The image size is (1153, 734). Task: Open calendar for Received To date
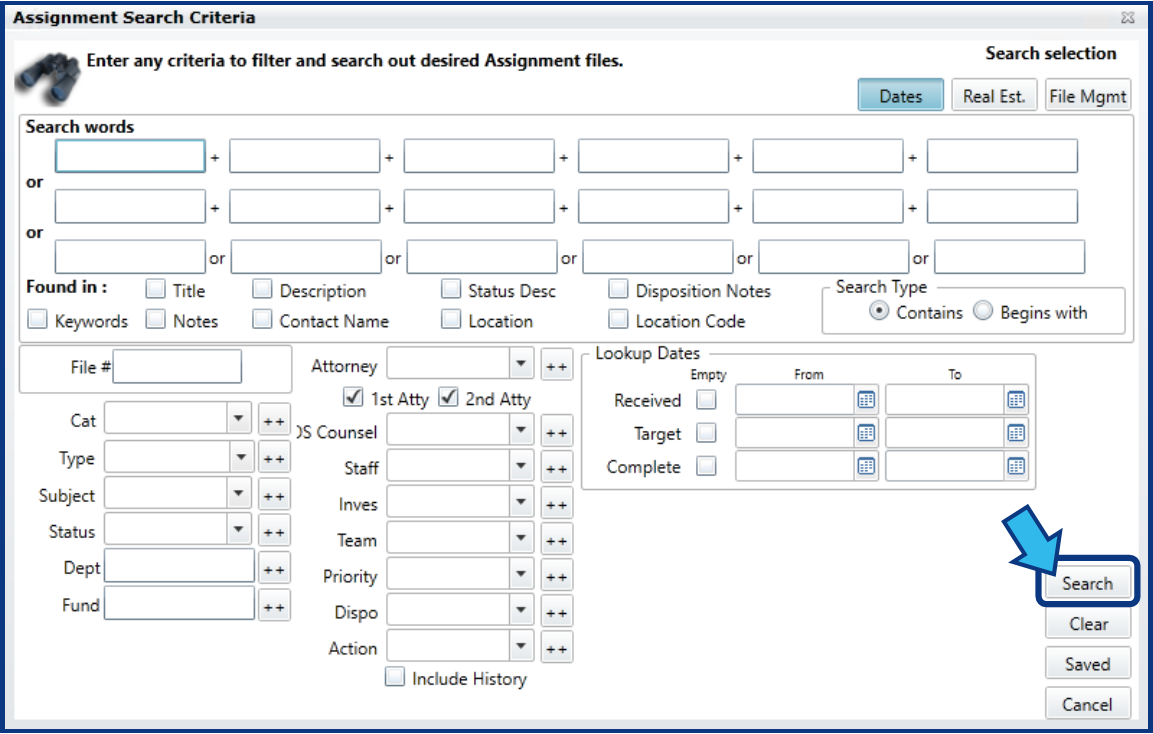tap(1016, 400)
